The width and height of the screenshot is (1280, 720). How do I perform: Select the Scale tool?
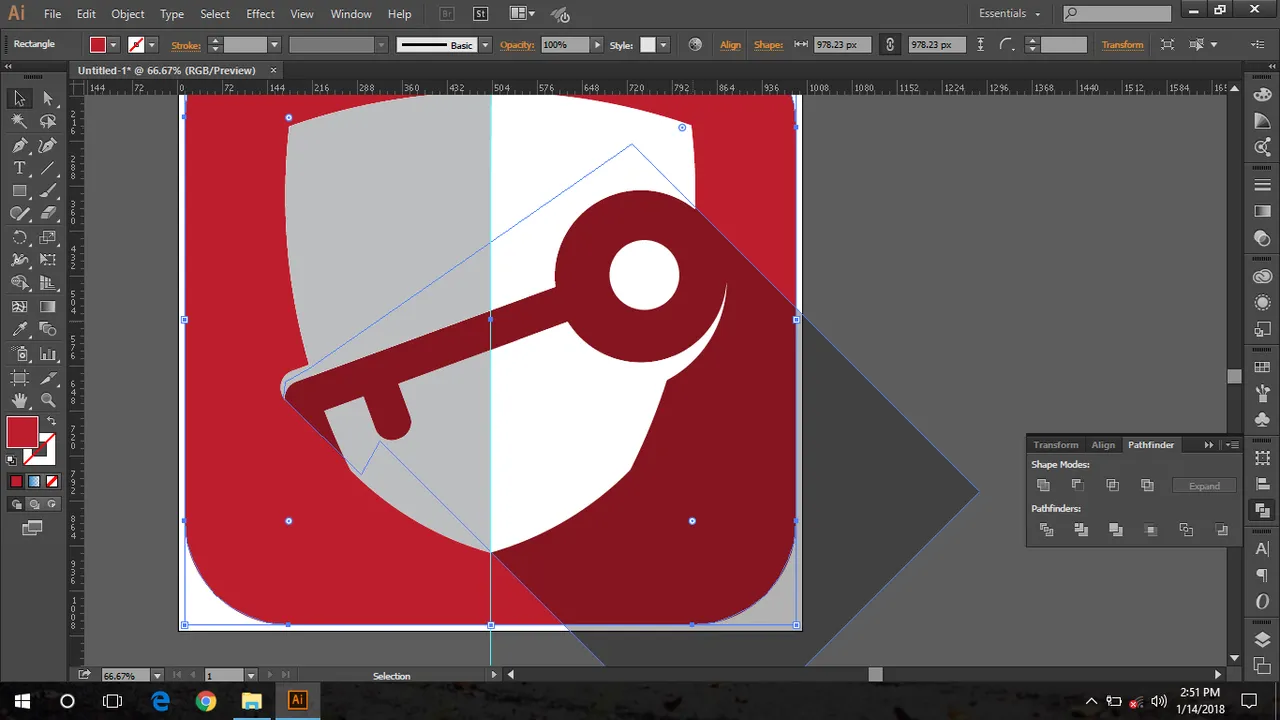(47, 238)
